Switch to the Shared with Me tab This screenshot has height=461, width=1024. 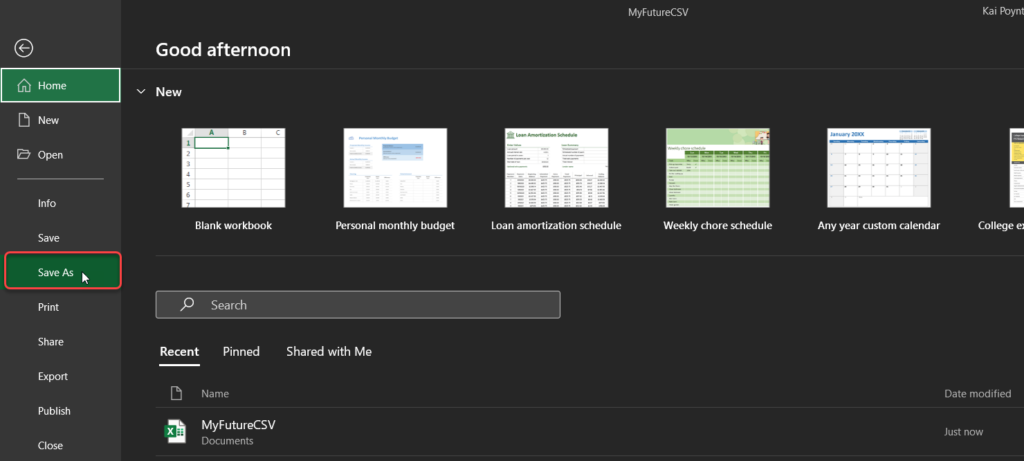coord(329,352)
